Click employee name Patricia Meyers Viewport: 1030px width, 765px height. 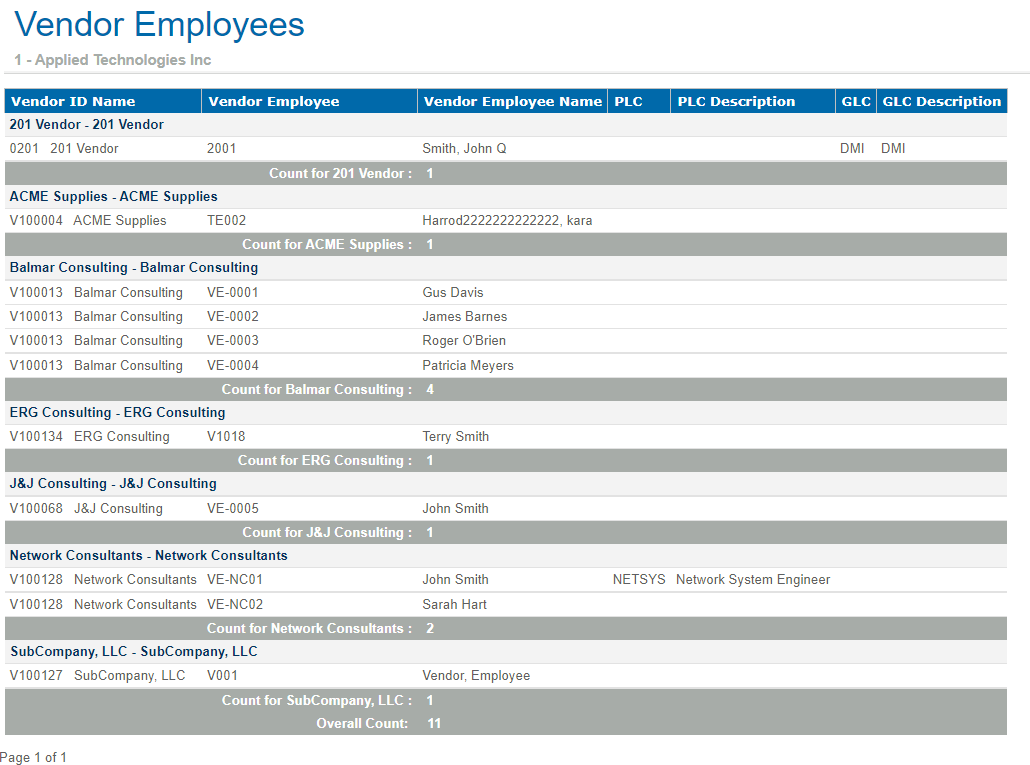[467, 366]
